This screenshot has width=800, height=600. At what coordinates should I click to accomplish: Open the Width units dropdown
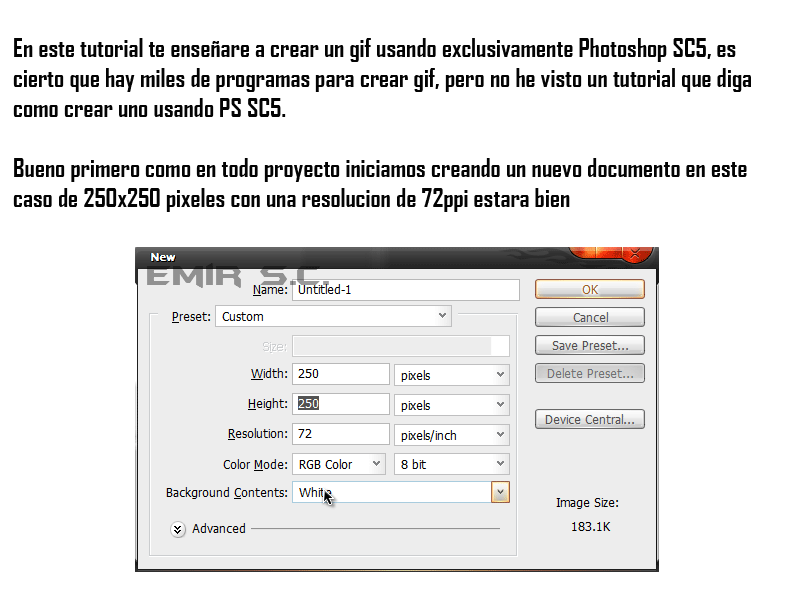tap(452, 375)
